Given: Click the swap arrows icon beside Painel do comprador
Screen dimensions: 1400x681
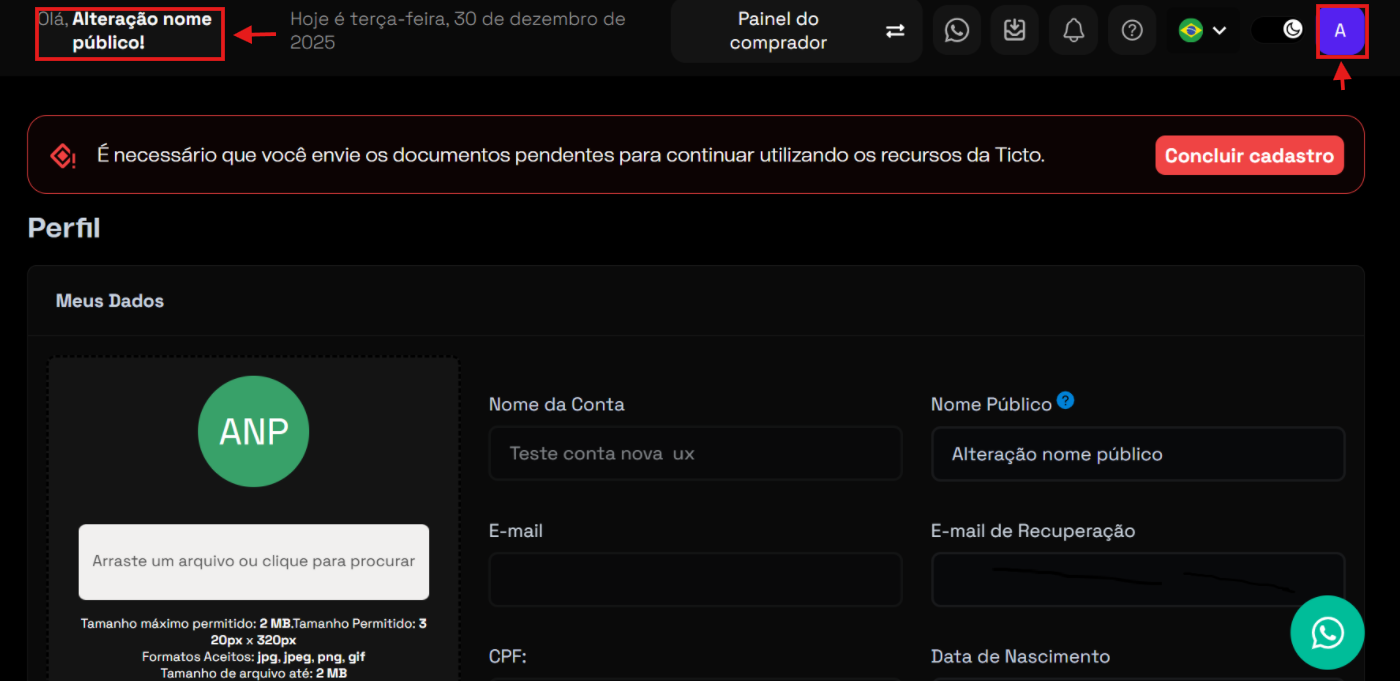Looking at the screenshot, I should click(895, 31).
